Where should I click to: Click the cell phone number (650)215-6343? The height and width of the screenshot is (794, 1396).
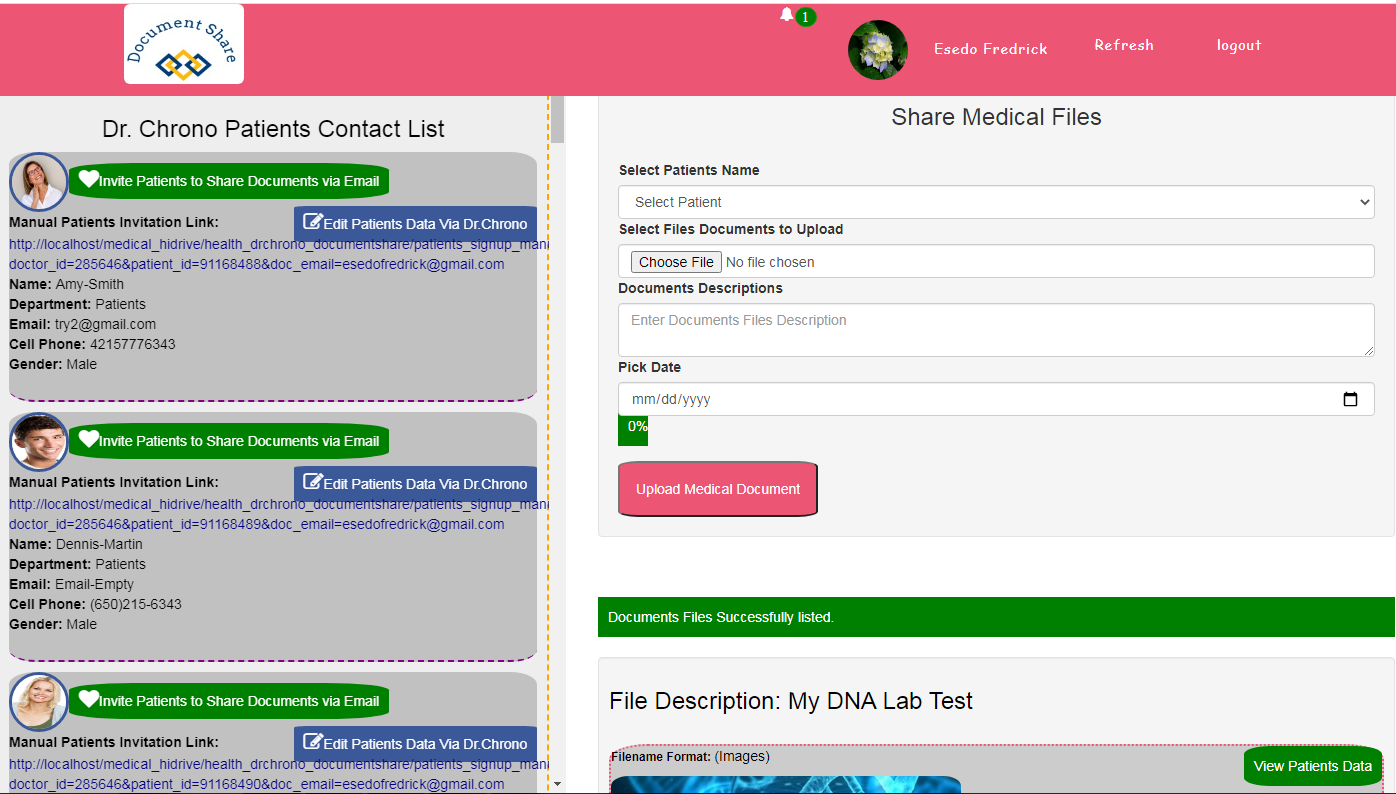(136, 604)
